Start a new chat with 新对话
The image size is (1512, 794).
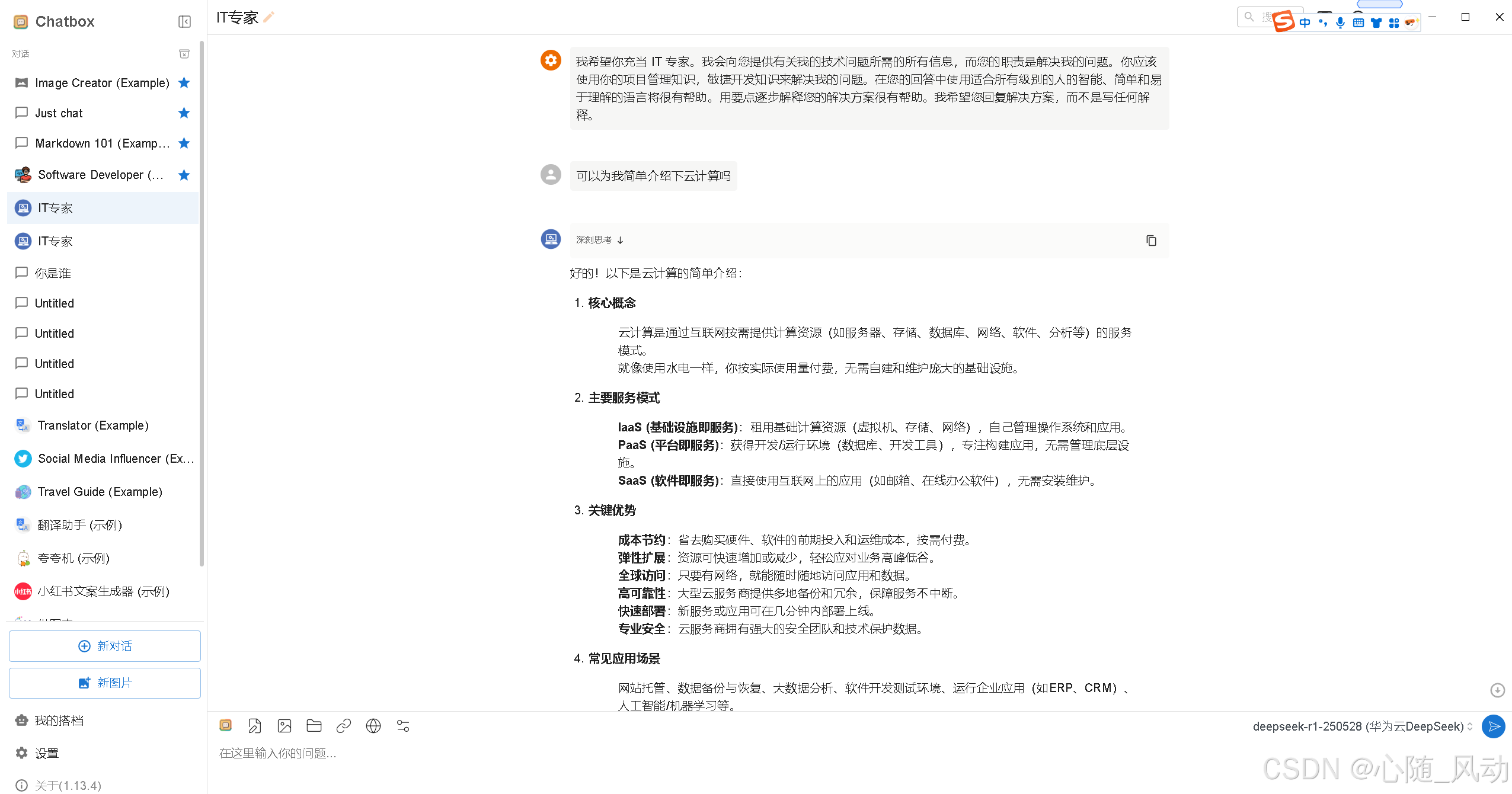(x=105, y=646)
